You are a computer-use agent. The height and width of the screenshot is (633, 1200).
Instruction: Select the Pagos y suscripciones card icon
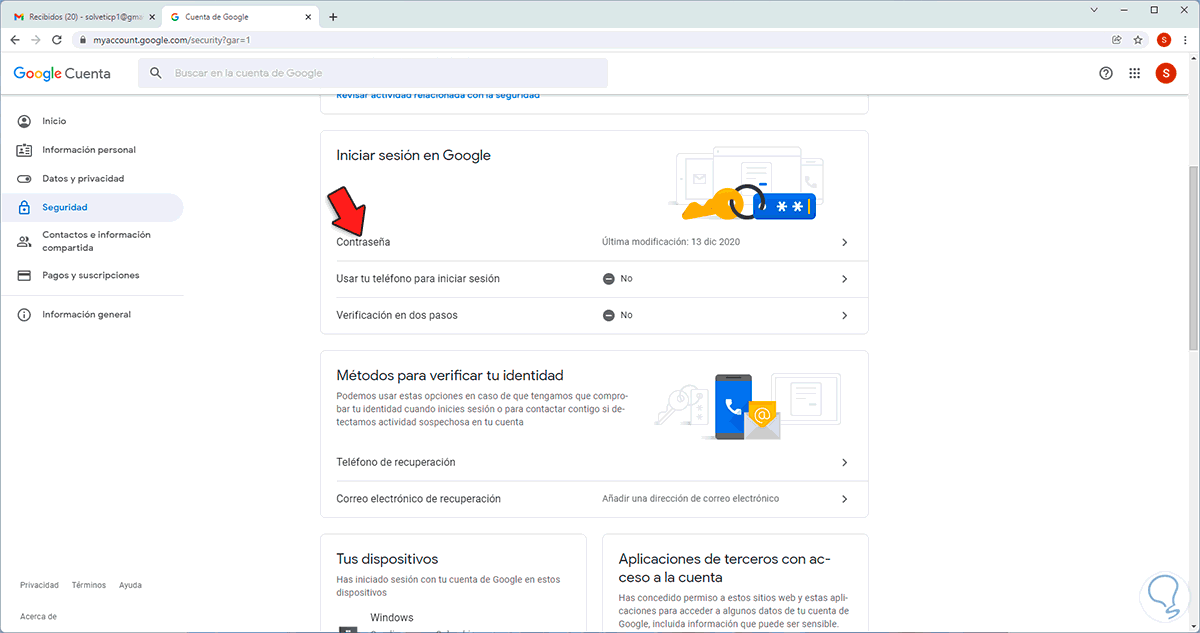tap(24, 275)
